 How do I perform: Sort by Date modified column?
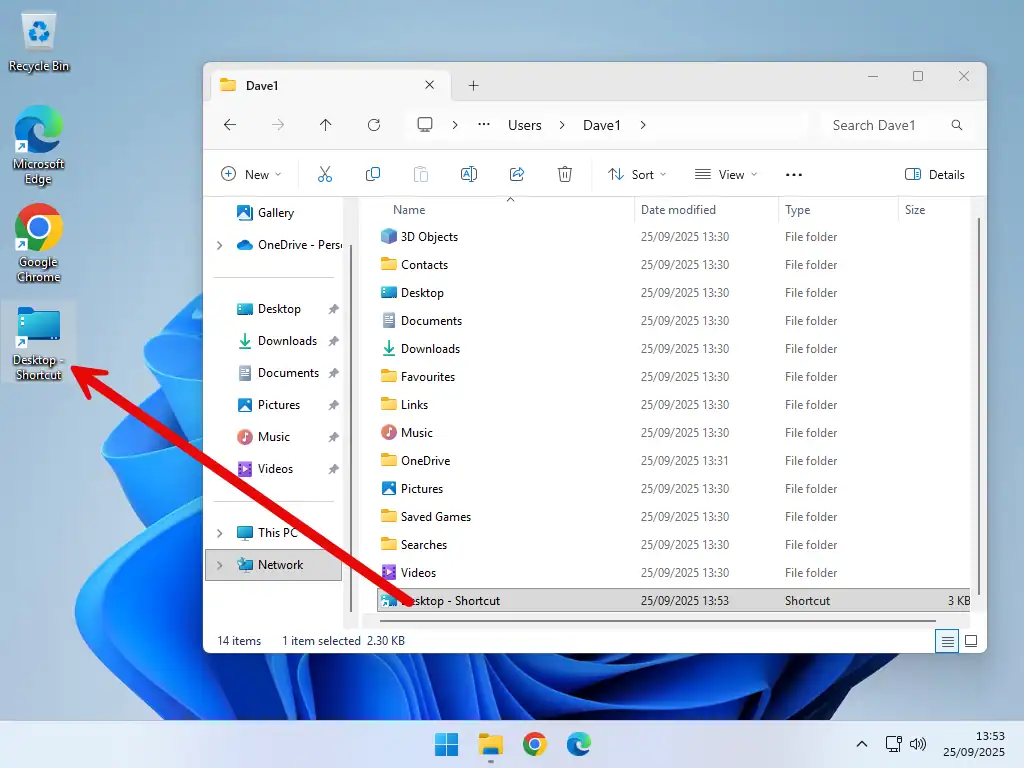coord(678,210)
